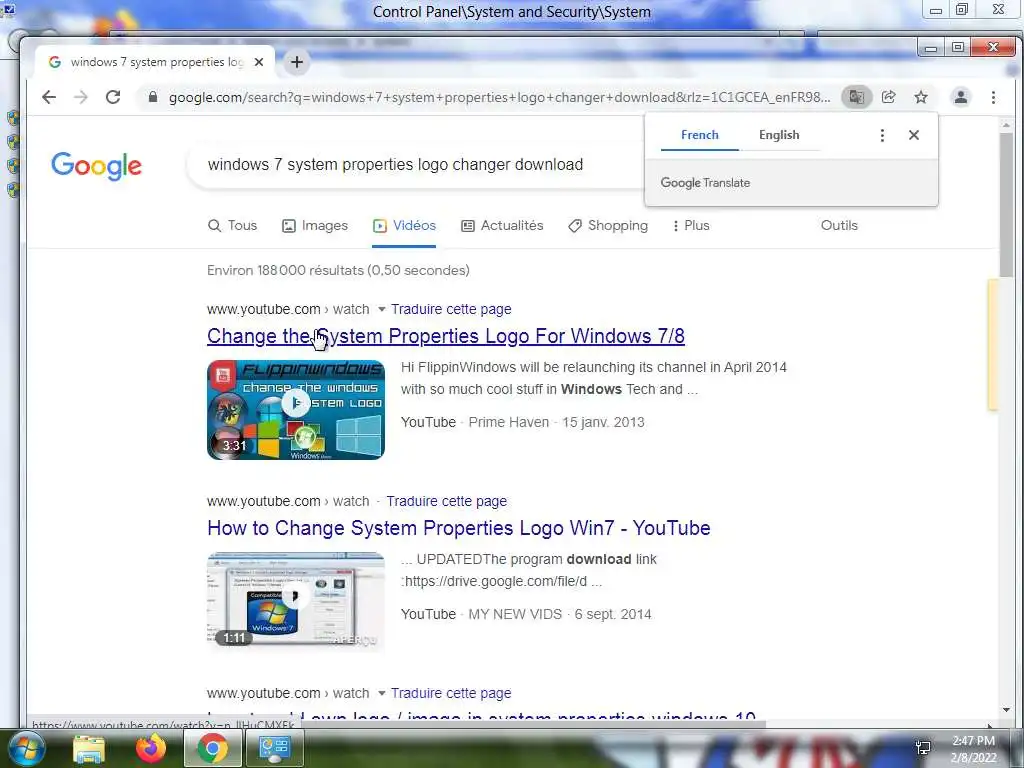Select the Vidéos results tab
The height and width of the screenshot is (768, 1024).
pyautogui.click(x=404, y=225)
